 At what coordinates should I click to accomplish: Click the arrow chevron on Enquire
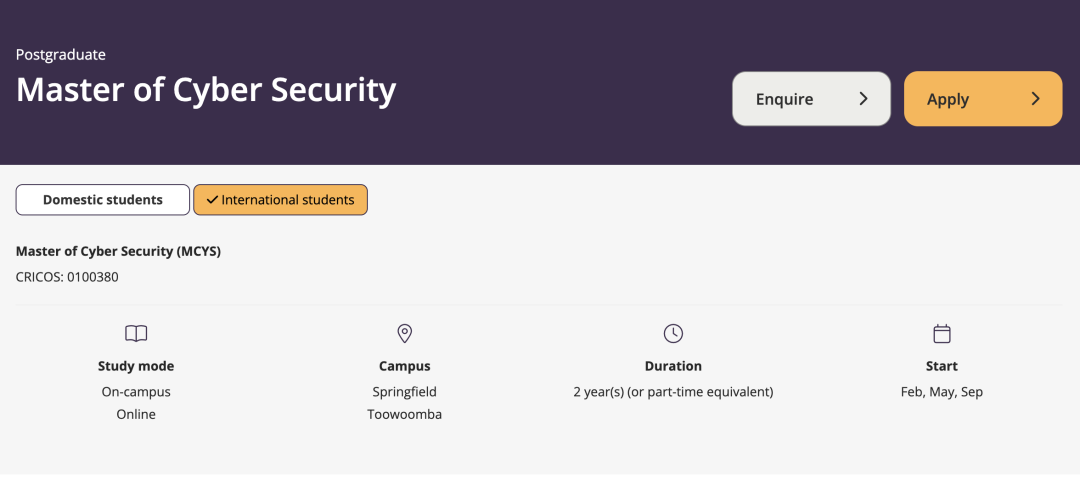tap(864, 99)
